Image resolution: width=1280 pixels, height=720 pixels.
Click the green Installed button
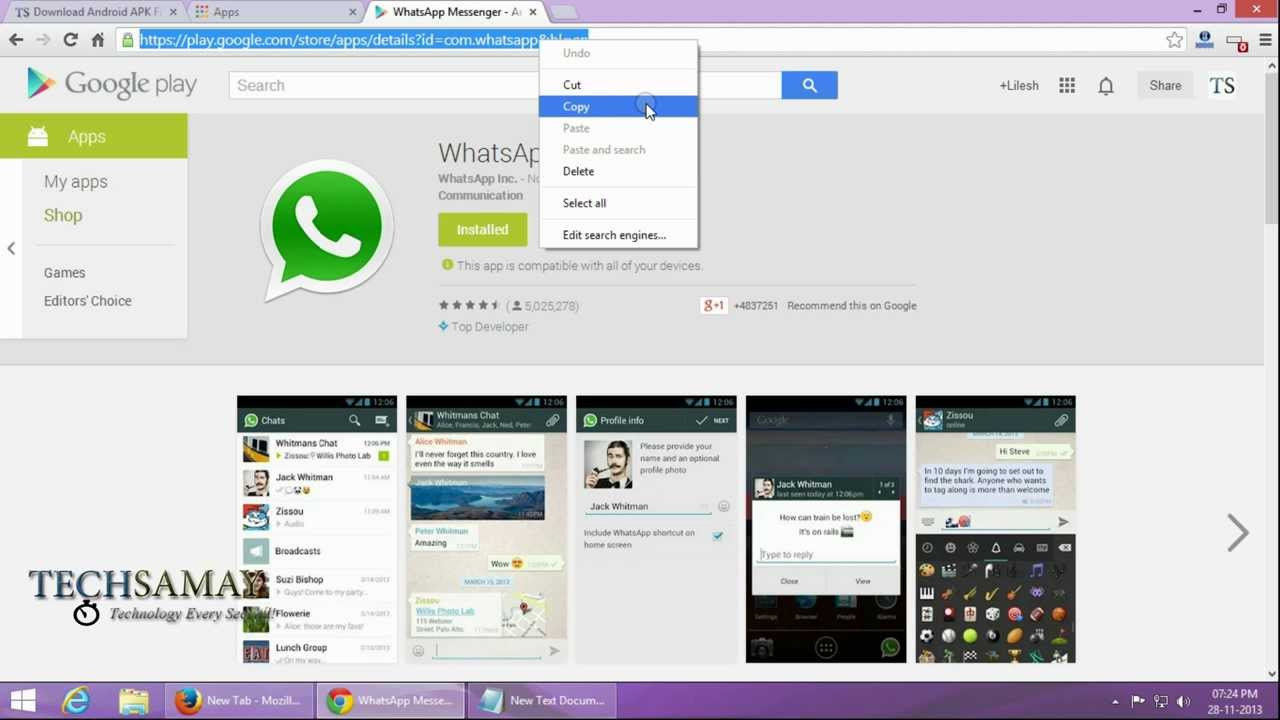tap(483, 230)
